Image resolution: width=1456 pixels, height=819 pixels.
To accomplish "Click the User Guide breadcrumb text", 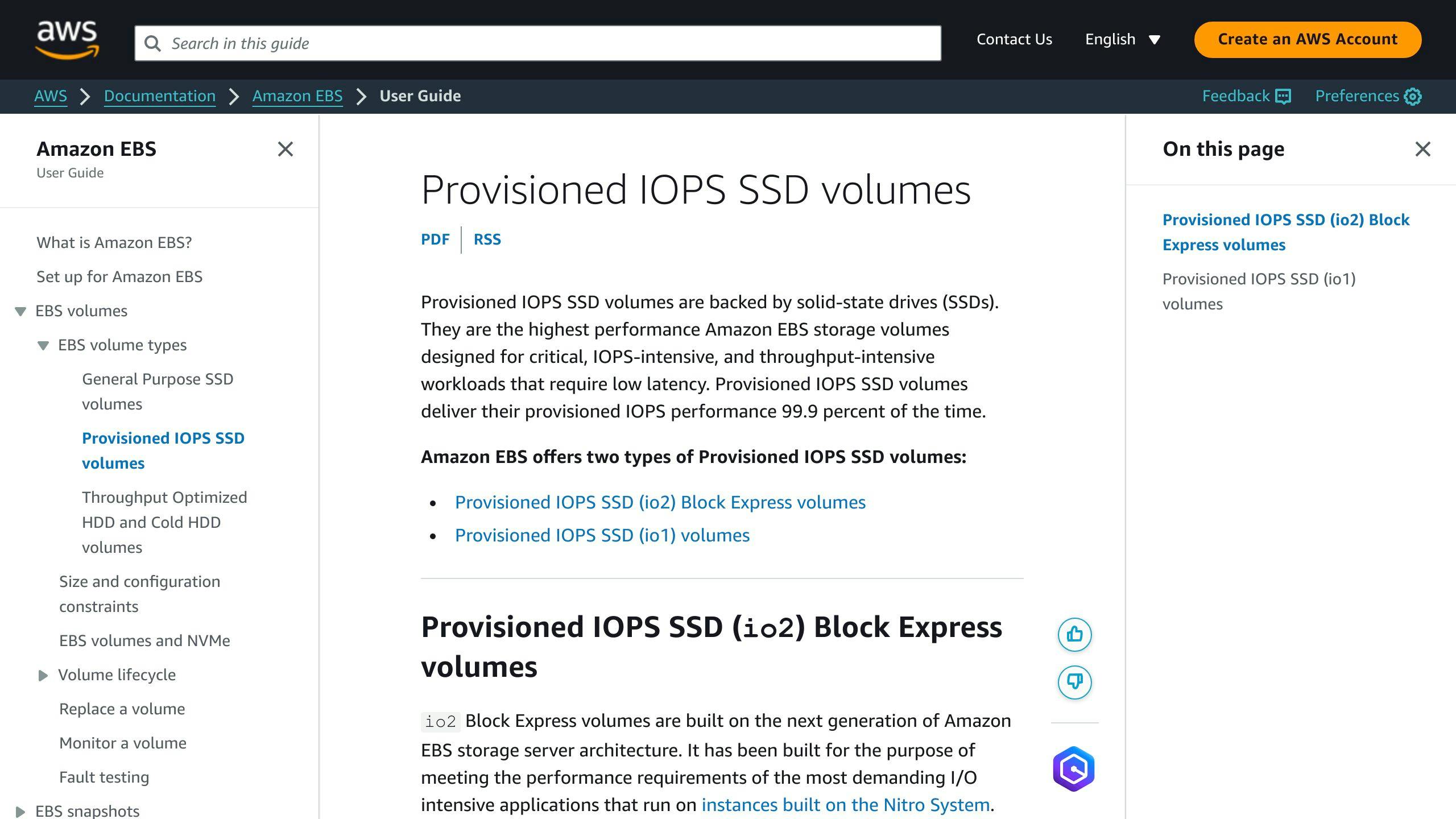I will 420,96.
